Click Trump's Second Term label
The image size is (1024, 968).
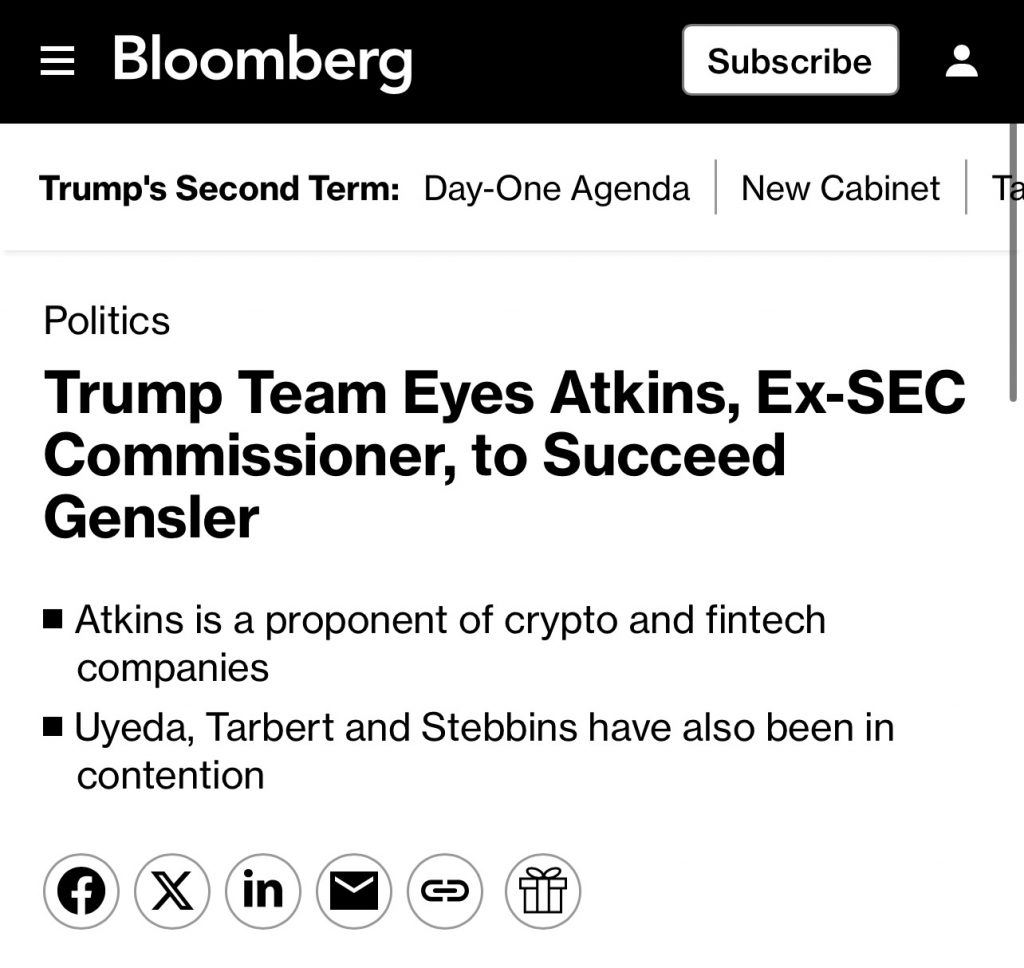[x=219, y=188]
